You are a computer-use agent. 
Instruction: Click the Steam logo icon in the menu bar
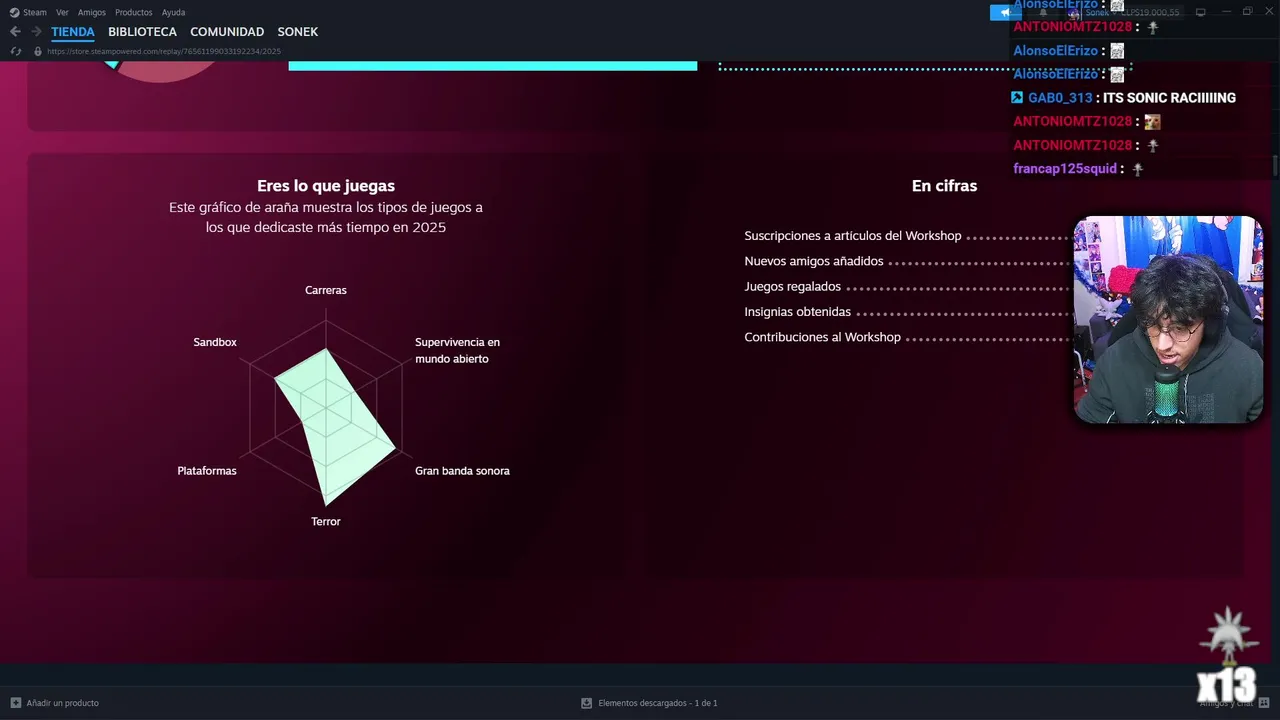click(14, 12)
